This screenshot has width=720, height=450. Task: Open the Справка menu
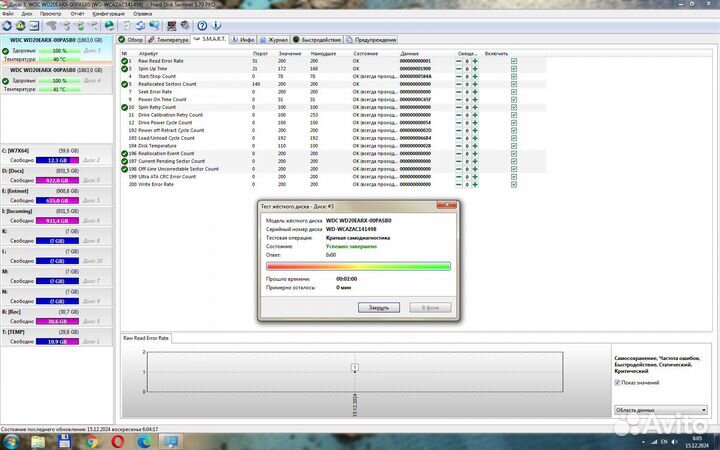click(x=142, y=14)
